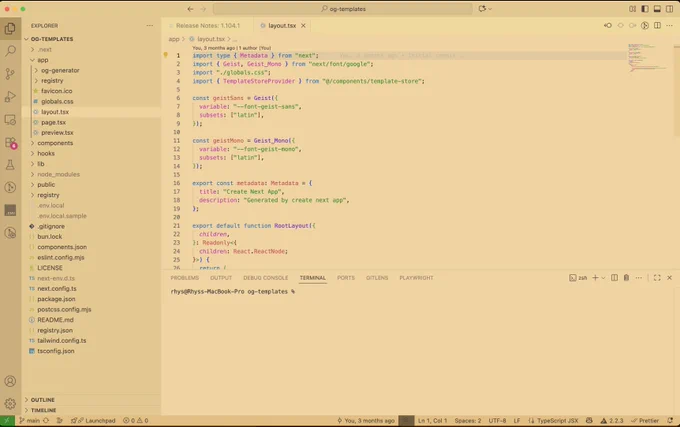Open the Source Control view
Image resolution: width=680 pixels, height=427 pixels.
click(10, 74)
